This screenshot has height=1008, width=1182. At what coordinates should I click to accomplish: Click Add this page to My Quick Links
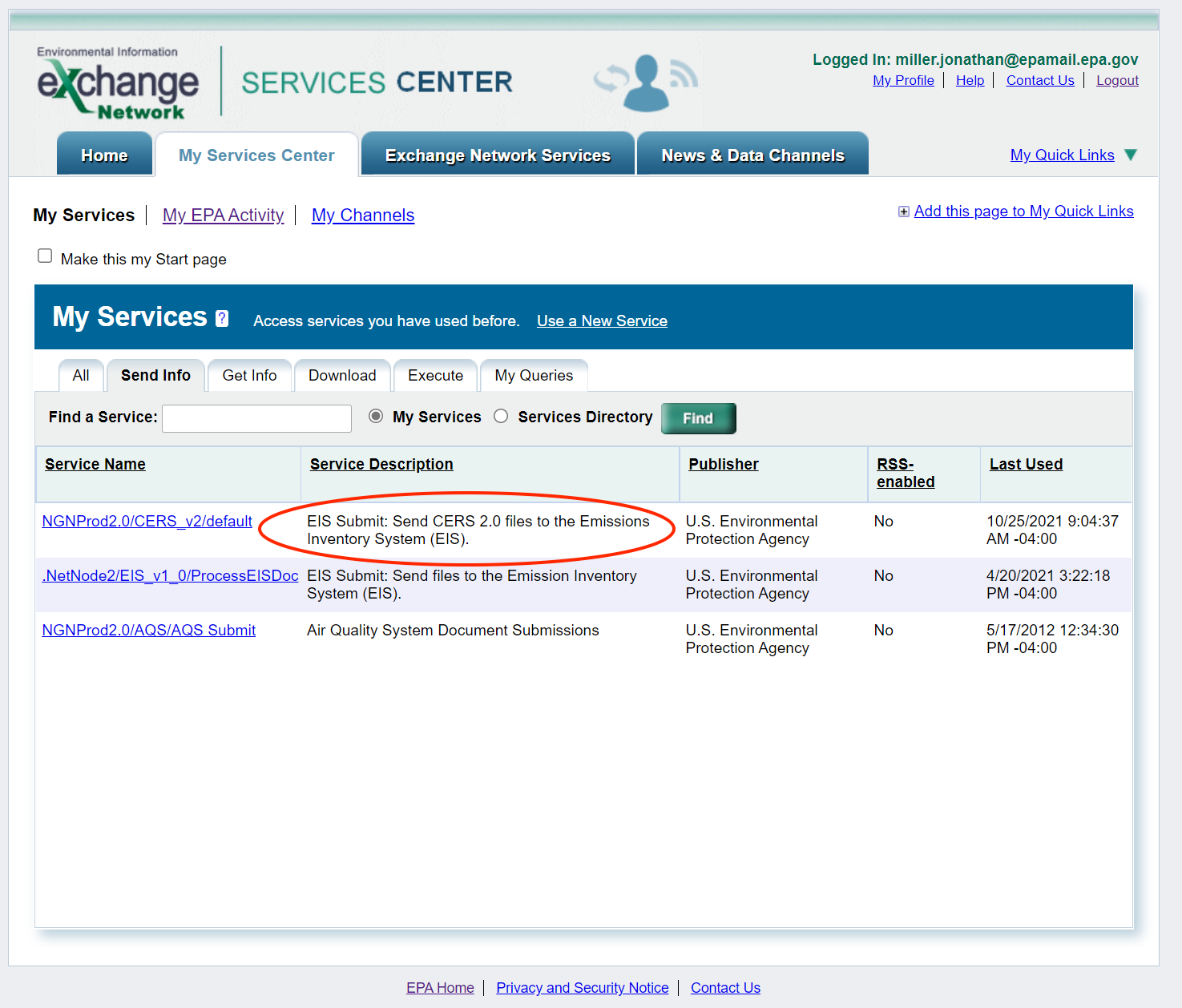(x=1023, y=211)
